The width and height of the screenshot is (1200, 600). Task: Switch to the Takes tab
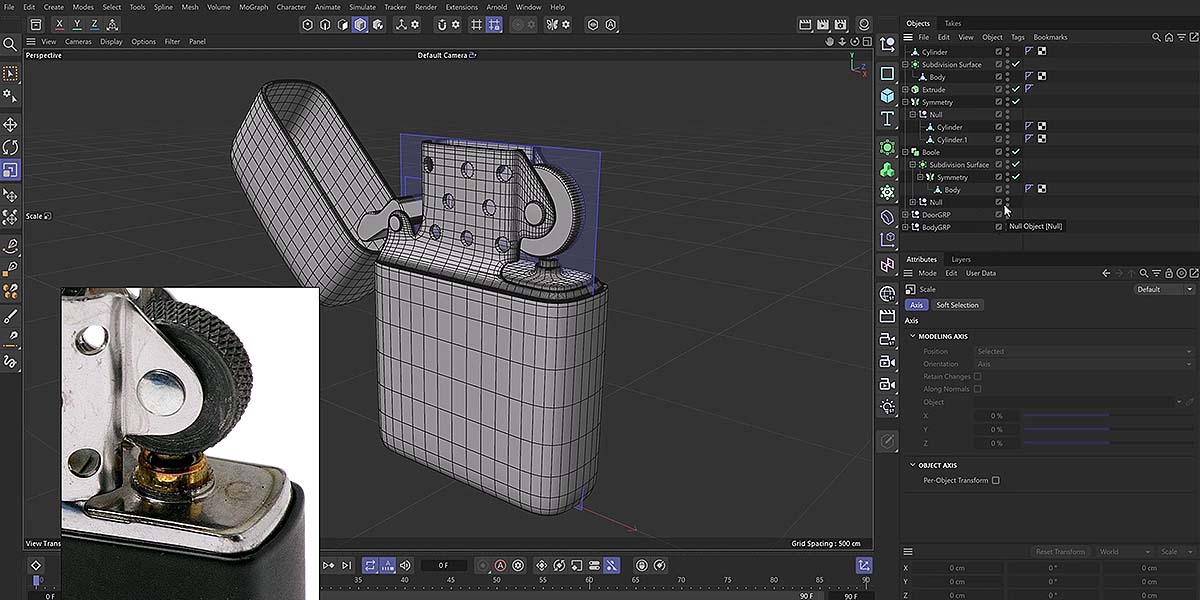pos(953,23)
